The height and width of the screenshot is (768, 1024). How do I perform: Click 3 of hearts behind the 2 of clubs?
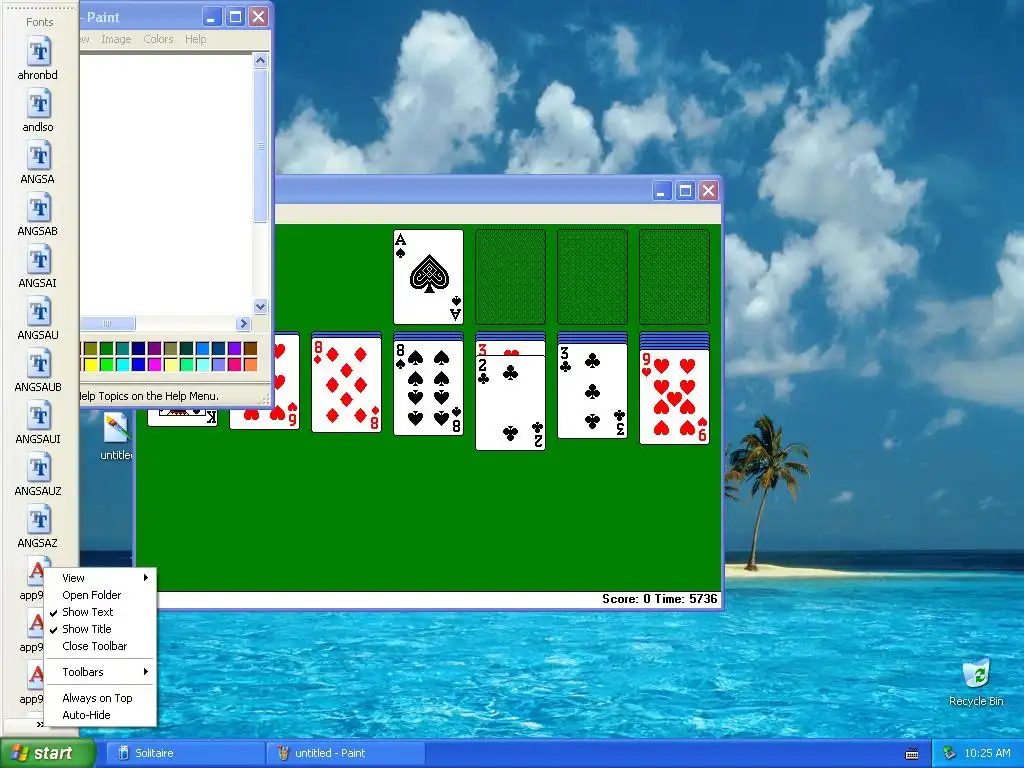510,349
